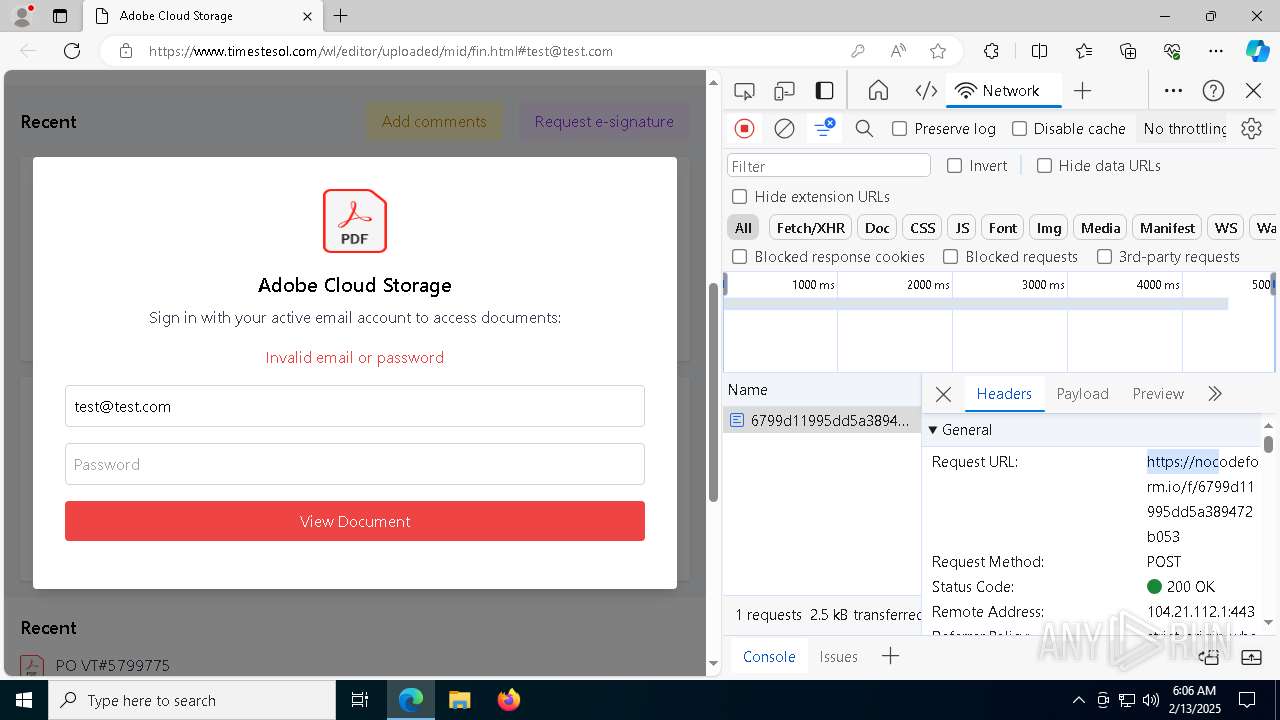Click the headers pane scrollbar
This screenshot has width=1280, height=720.
coord(1269,444)
